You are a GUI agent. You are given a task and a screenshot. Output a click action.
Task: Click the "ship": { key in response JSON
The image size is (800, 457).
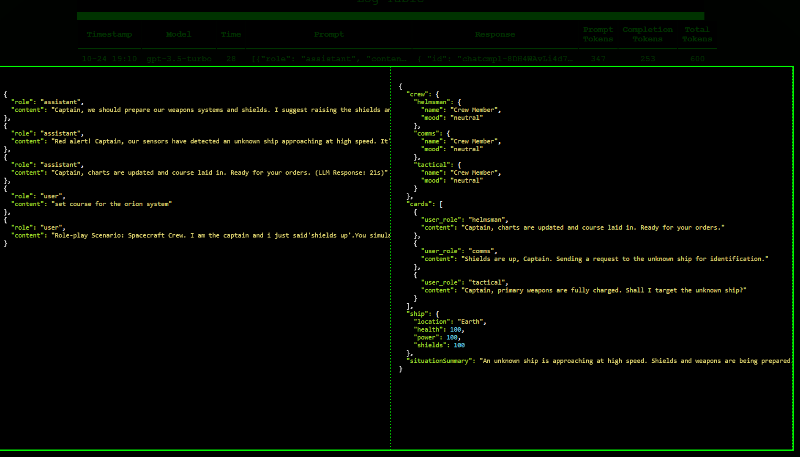[422, 314]
